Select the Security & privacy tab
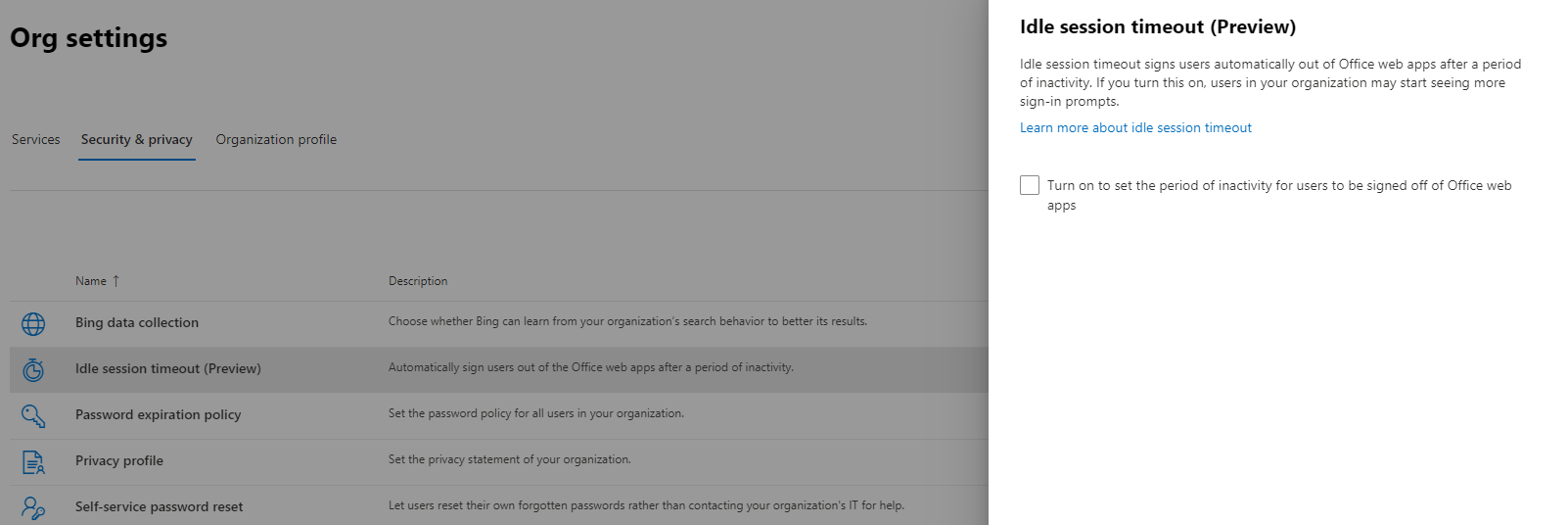 tap(137, 140)
